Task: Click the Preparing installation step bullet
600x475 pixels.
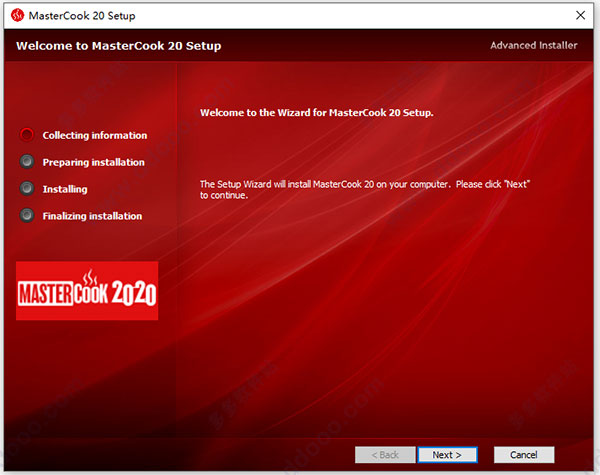Action: pyautogui.click(x=27, y=161)
